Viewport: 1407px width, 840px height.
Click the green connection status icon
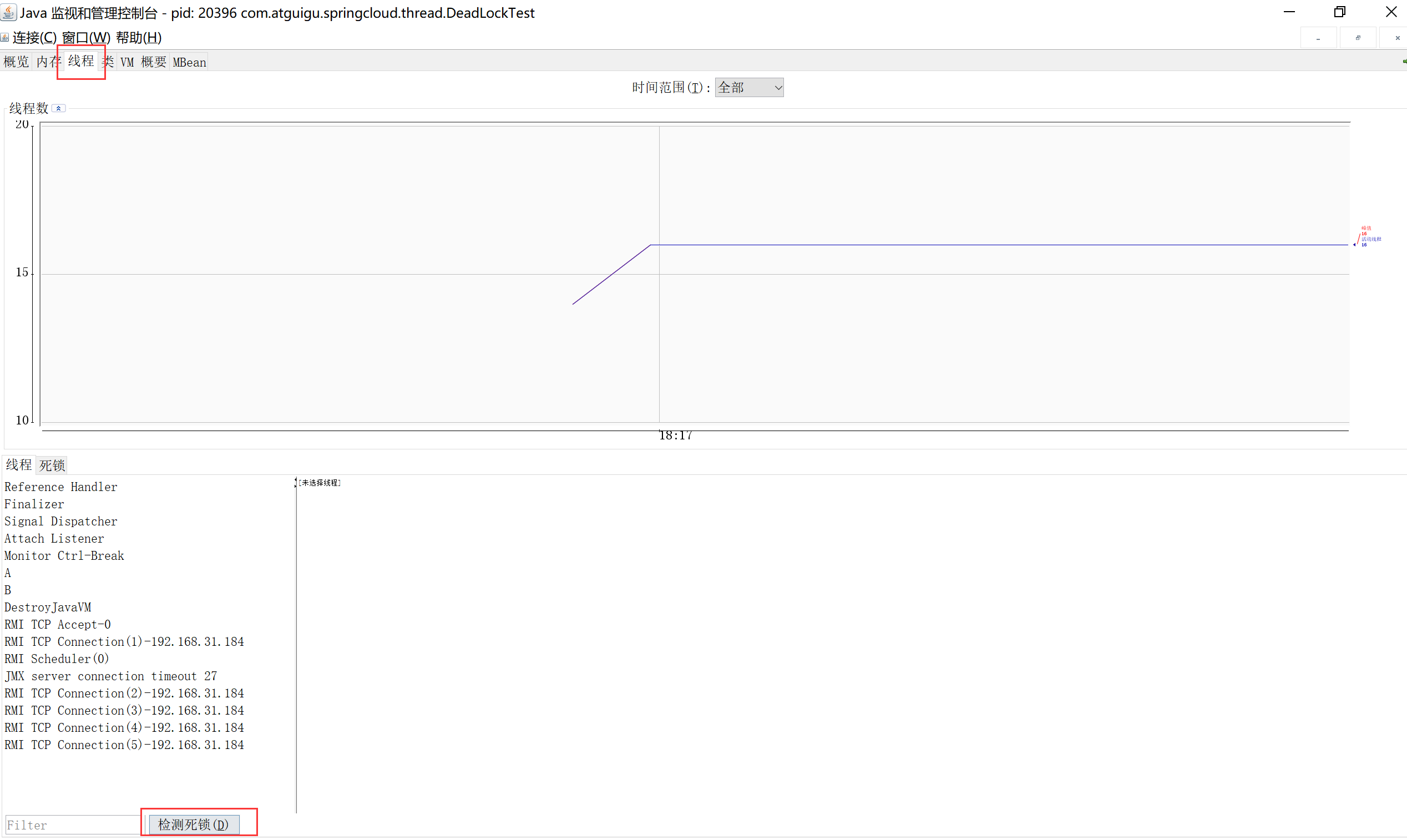coord(1404,61)
